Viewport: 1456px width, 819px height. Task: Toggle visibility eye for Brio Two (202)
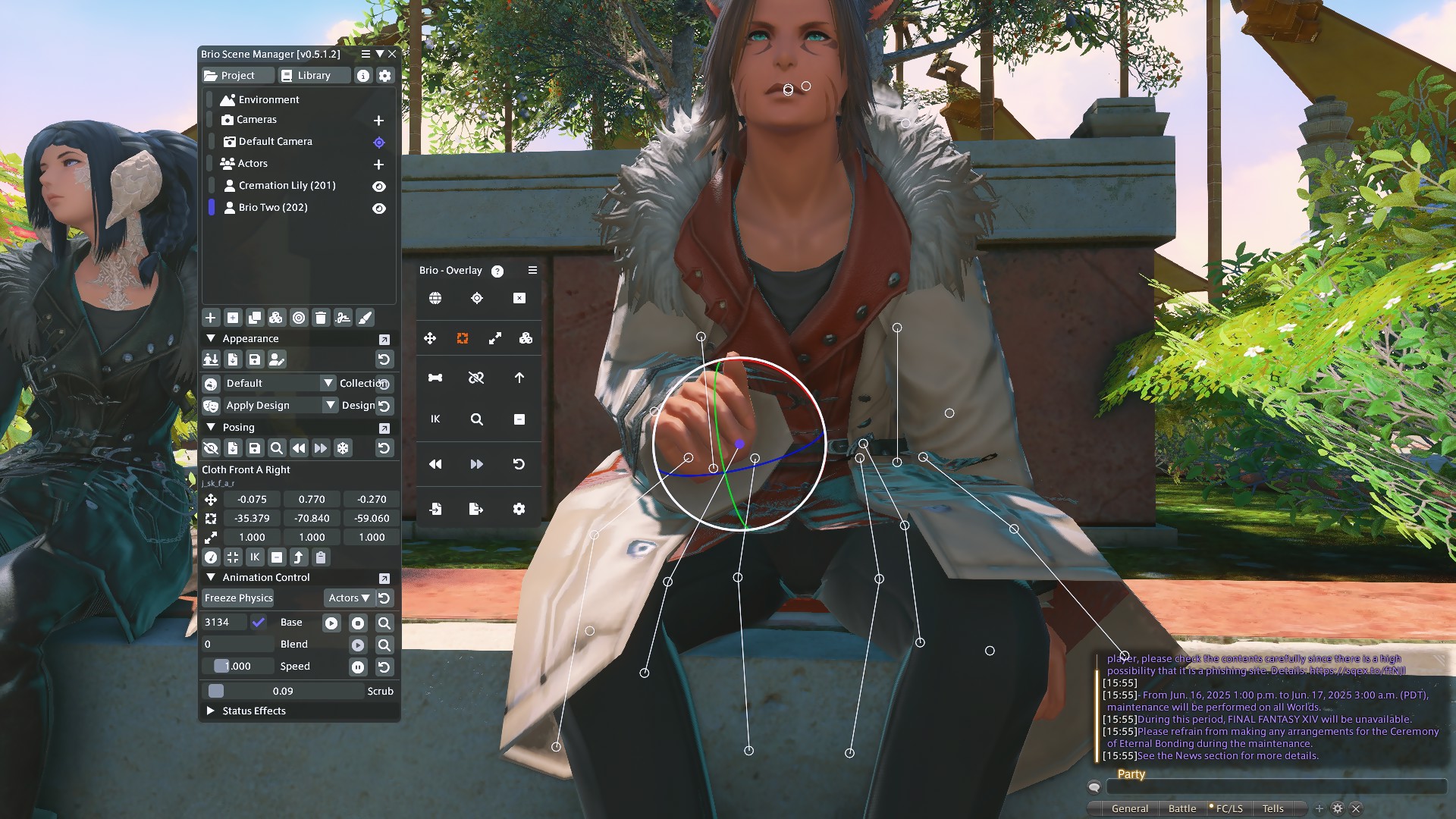379,209
